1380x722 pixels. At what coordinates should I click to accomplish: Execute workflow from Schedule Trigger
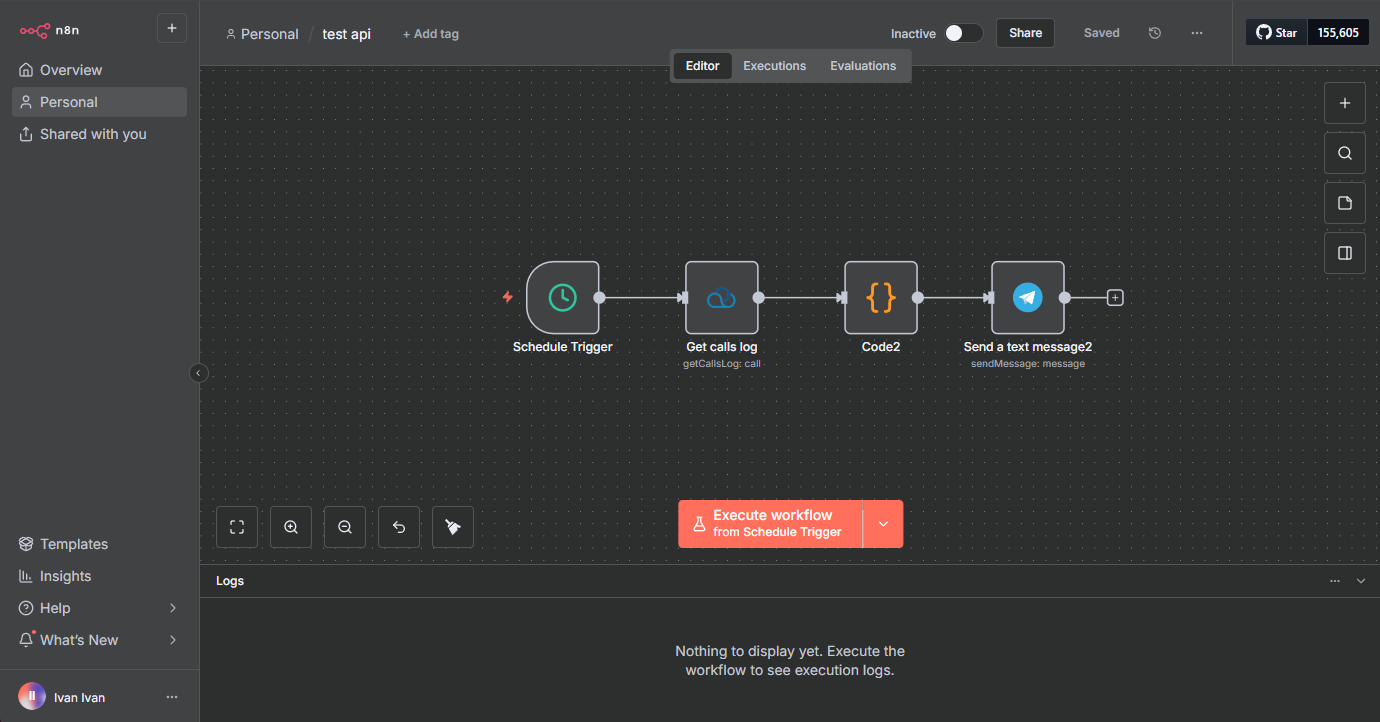[770, 523]
